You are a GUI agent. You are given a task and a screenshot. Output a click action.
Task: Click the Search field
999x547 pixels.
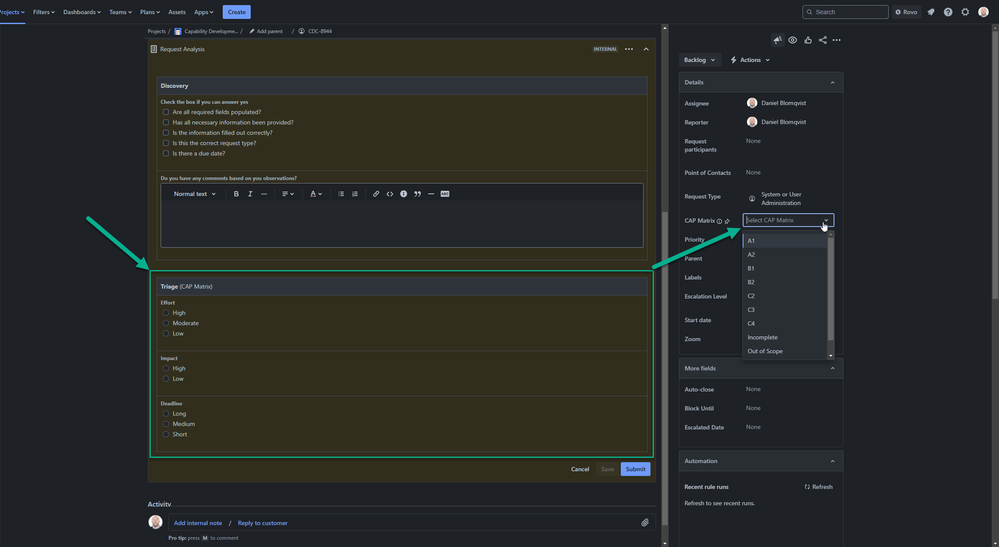[845, 12]
